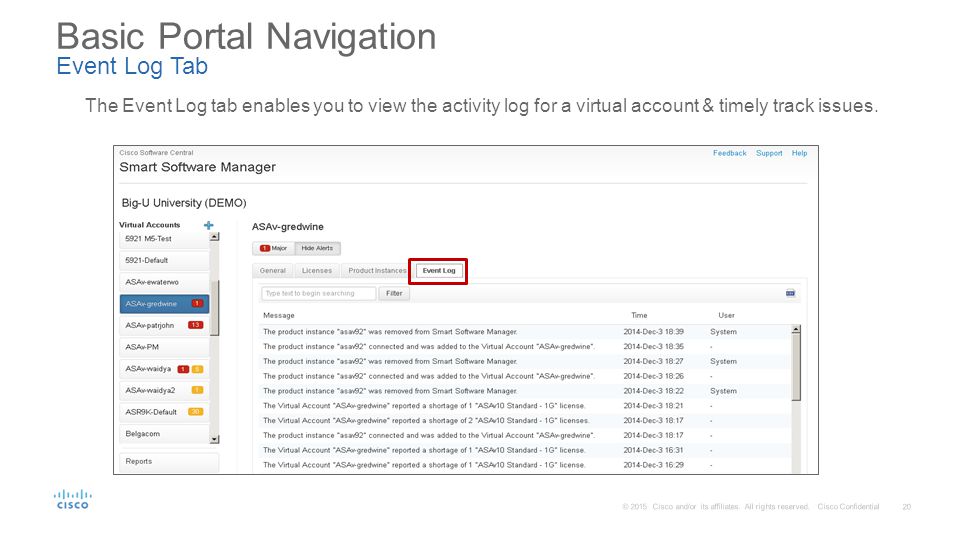This screenshot has width=960, height=540.
Task: Click the shortage event at 2014-Dec-3 18:21
Action: 524,405
